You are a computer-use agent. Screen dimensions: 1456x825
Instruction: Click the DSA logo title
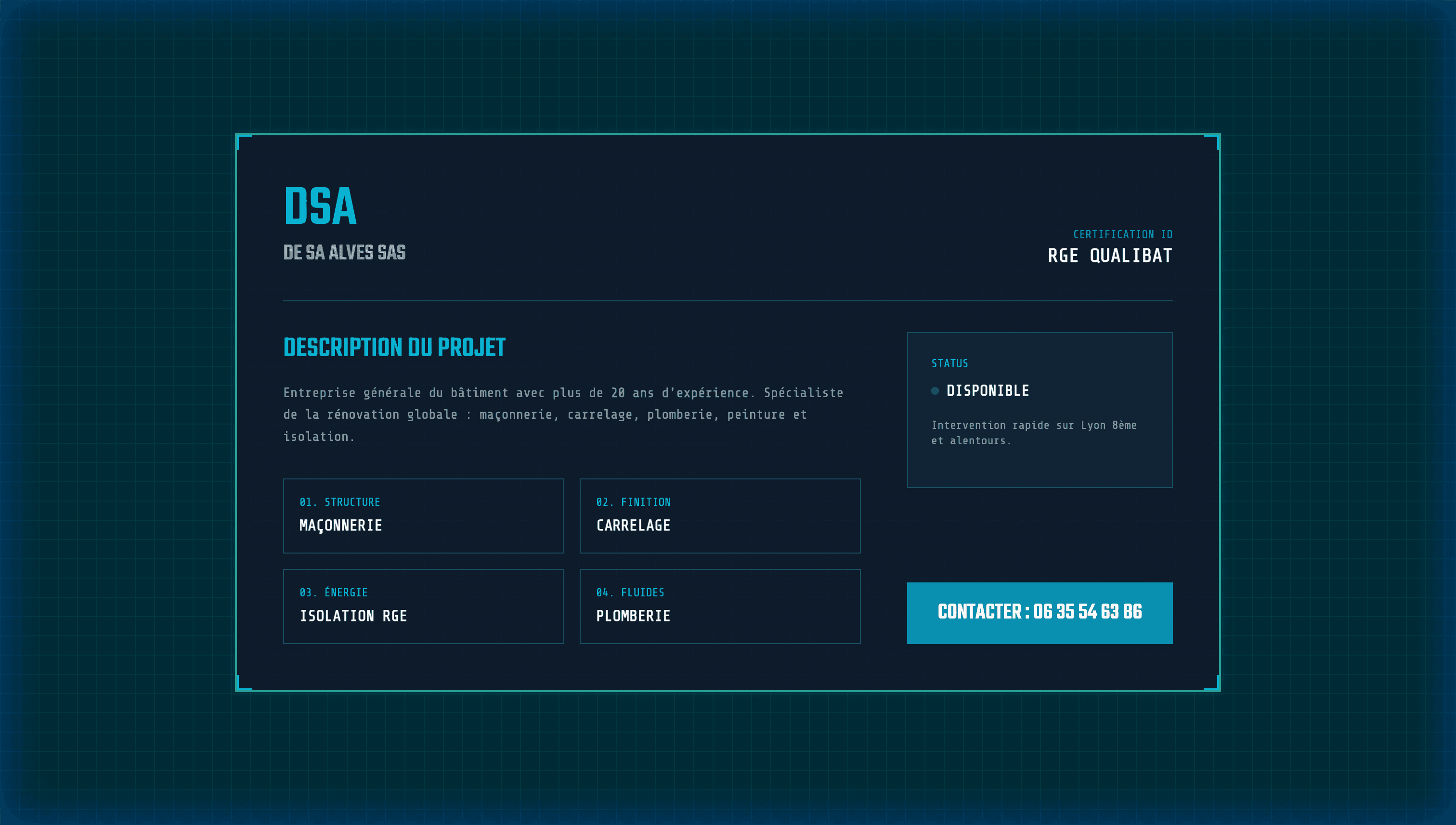tap(320, 207)
